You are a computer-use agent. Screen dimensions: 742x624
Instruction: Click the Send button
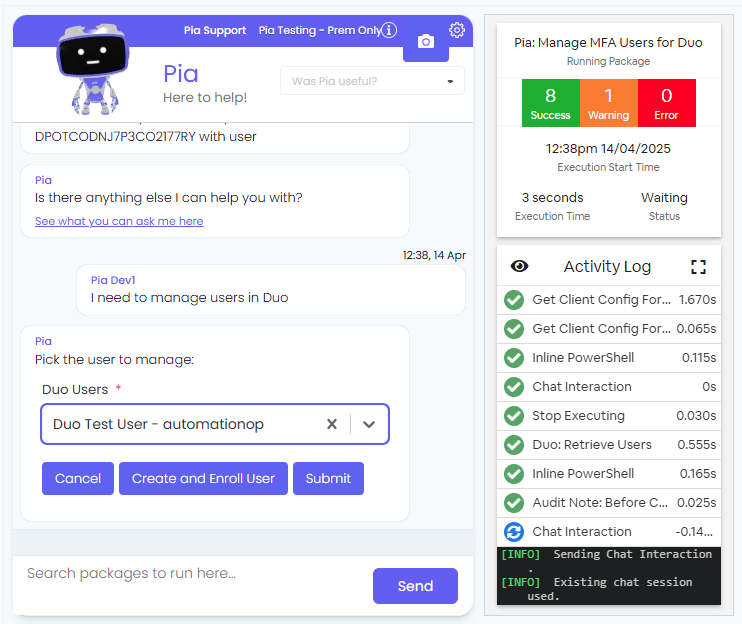(x=415, y=586)
